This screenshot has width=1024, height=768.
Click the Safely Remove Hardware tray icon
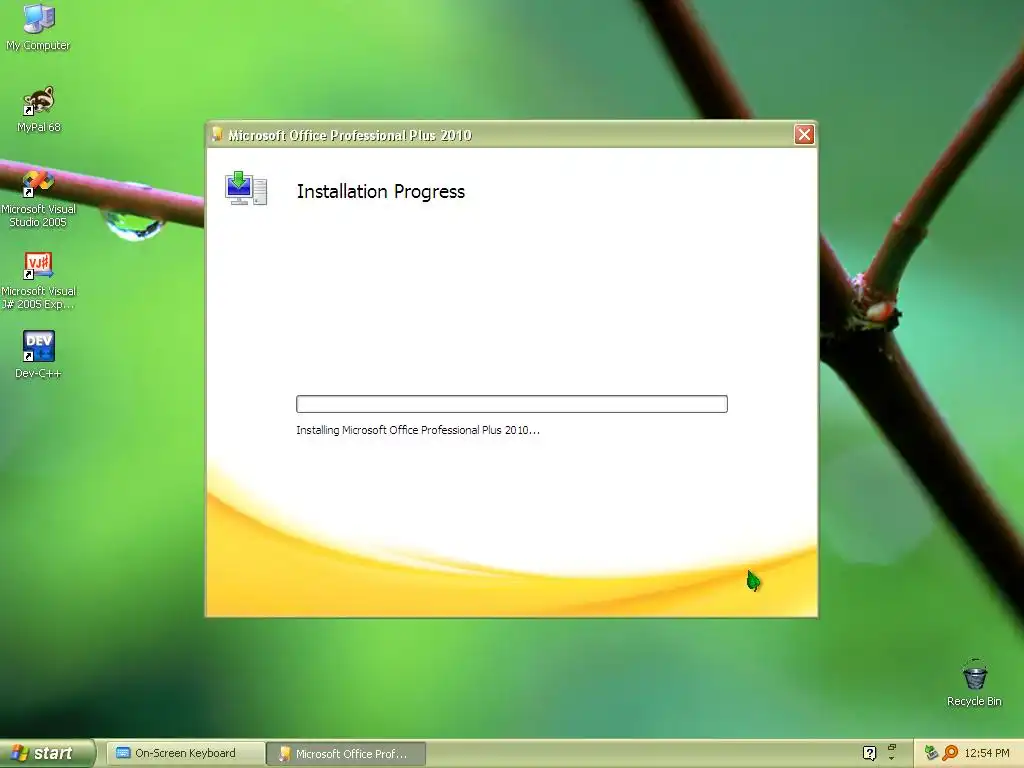tap(931, 753)
